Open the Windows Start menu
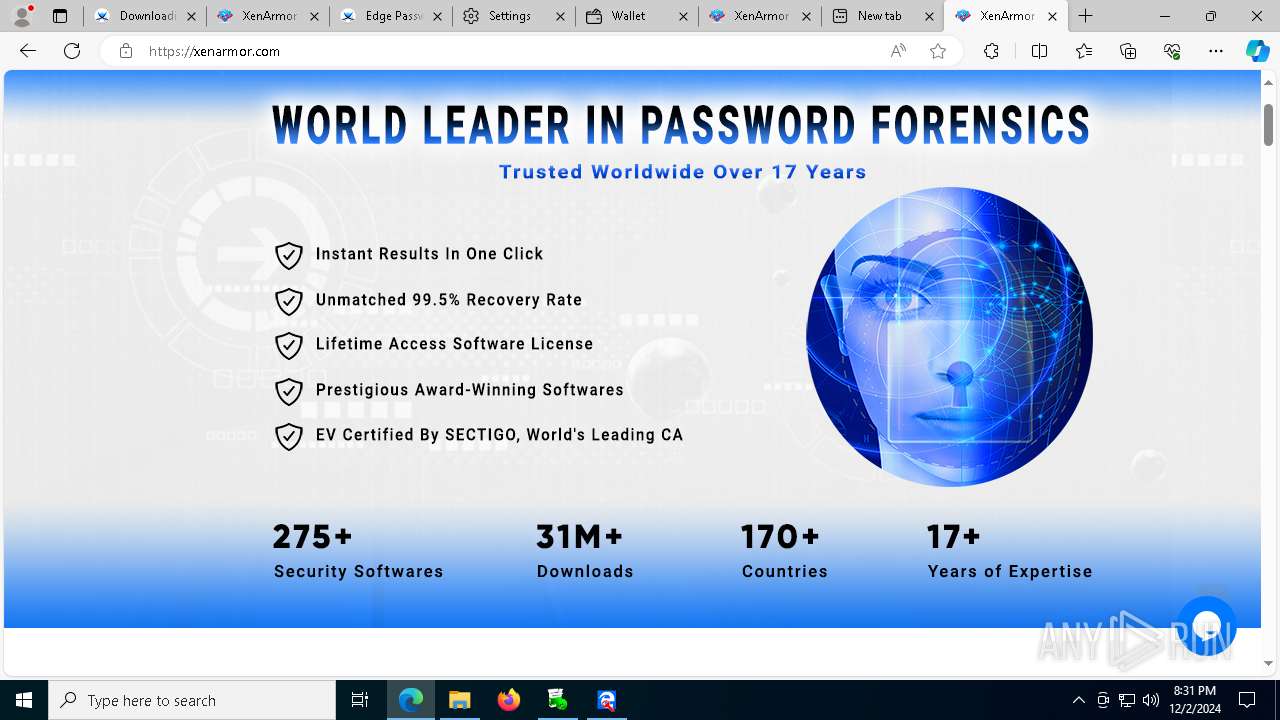Image resolution: width=1280 pixels, height=720 pixels. pyautogui.click(x=24, y=700)
